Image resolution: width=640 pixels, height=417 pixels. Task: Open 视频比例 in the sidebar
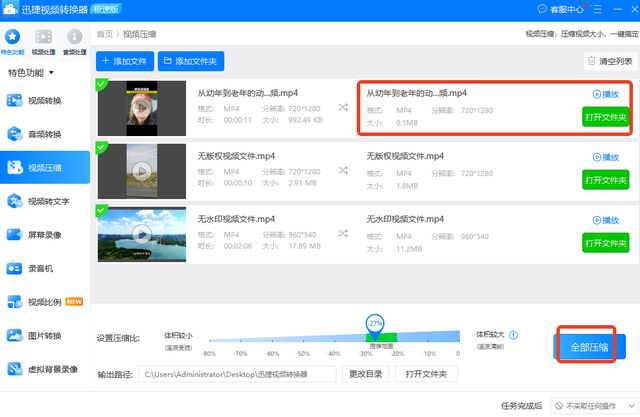click(x=45, y=302)
